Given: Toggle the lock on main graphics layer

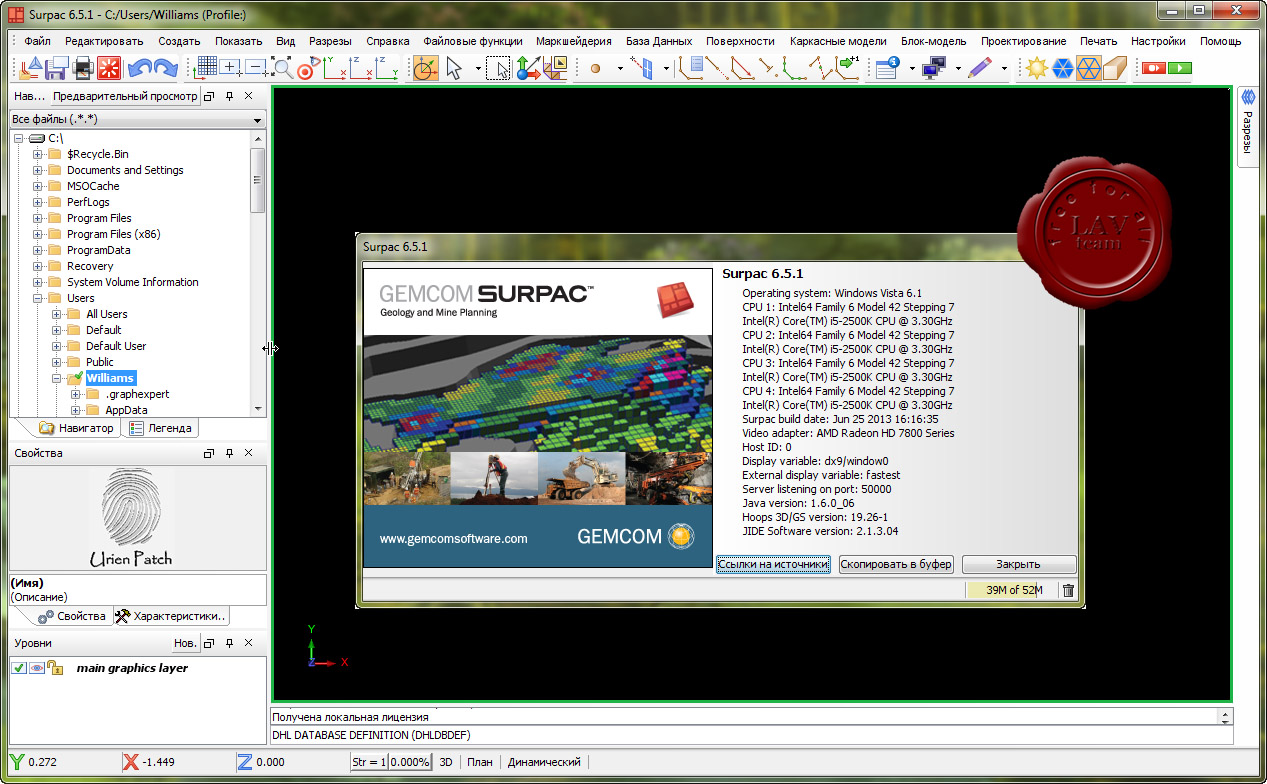Looking at the screenshot, I should 55,668.
